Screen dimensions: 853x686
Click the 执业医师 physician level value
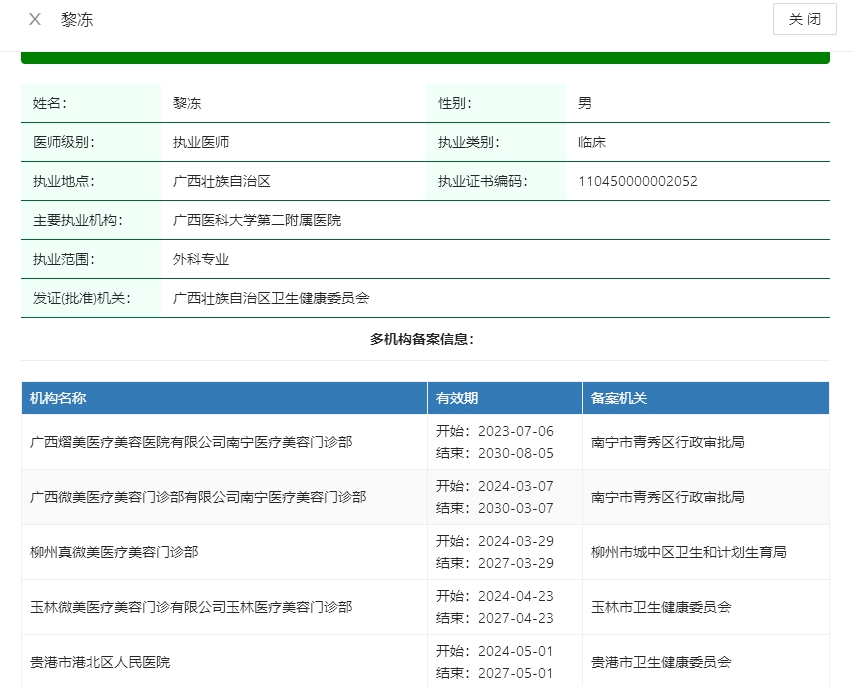[x=201, y=142]
